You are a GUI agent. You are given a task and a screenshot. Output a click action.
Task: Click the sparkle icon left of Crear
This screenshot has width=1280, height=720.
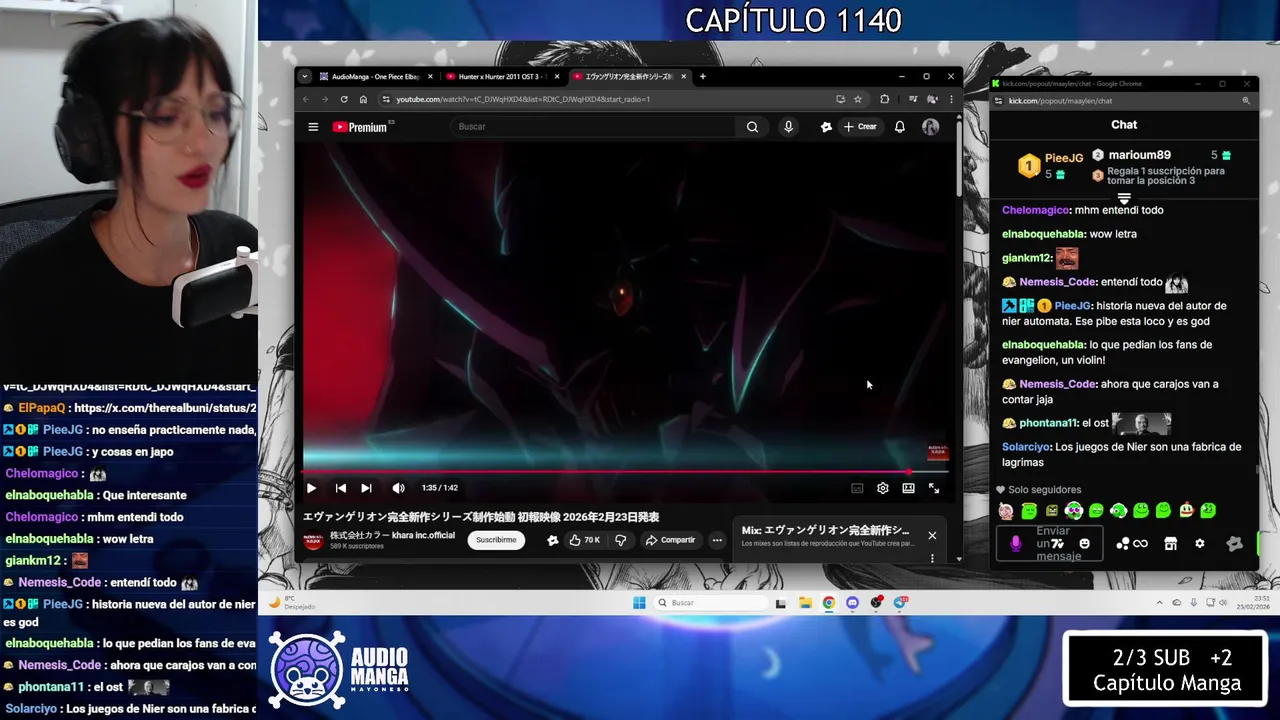[826, 127]
